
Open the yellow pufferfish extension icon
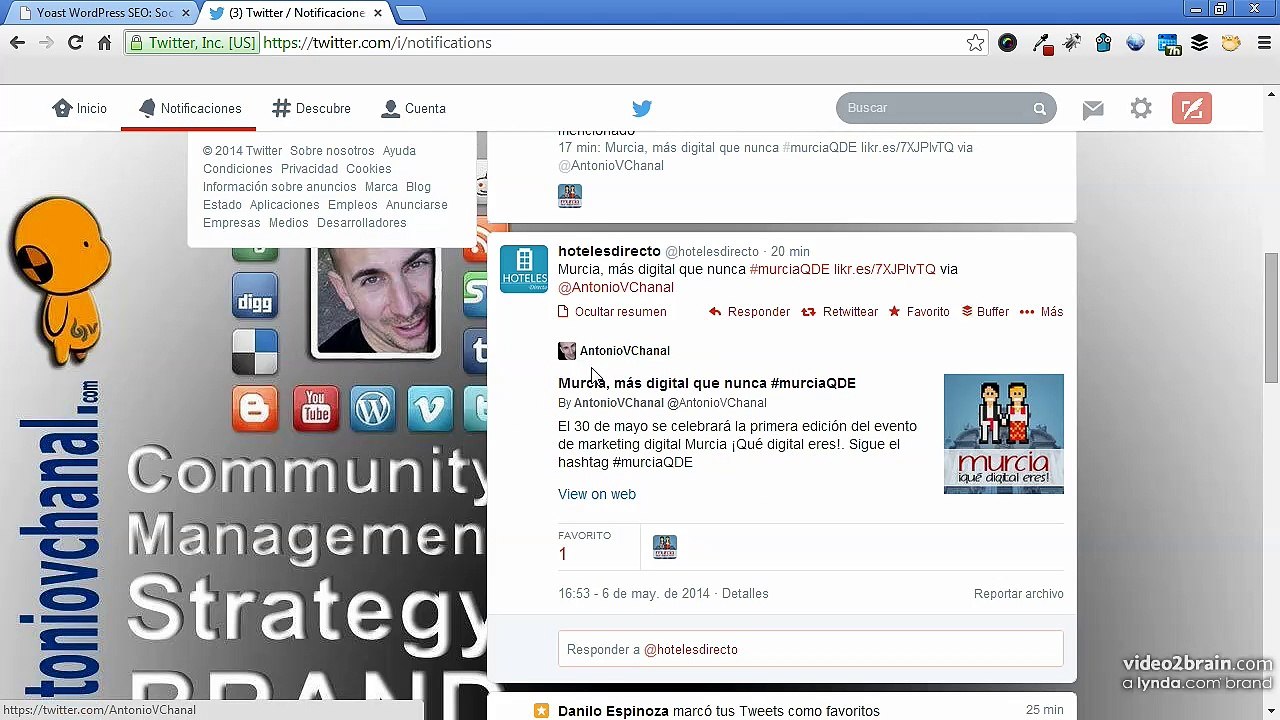1231,43
